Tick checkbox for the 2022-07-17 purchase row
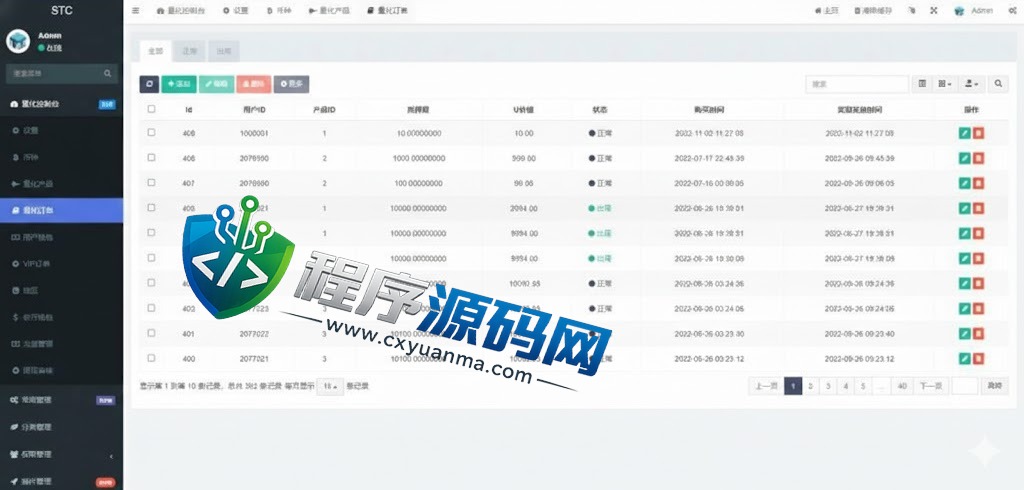 click(x=152, y=157)
